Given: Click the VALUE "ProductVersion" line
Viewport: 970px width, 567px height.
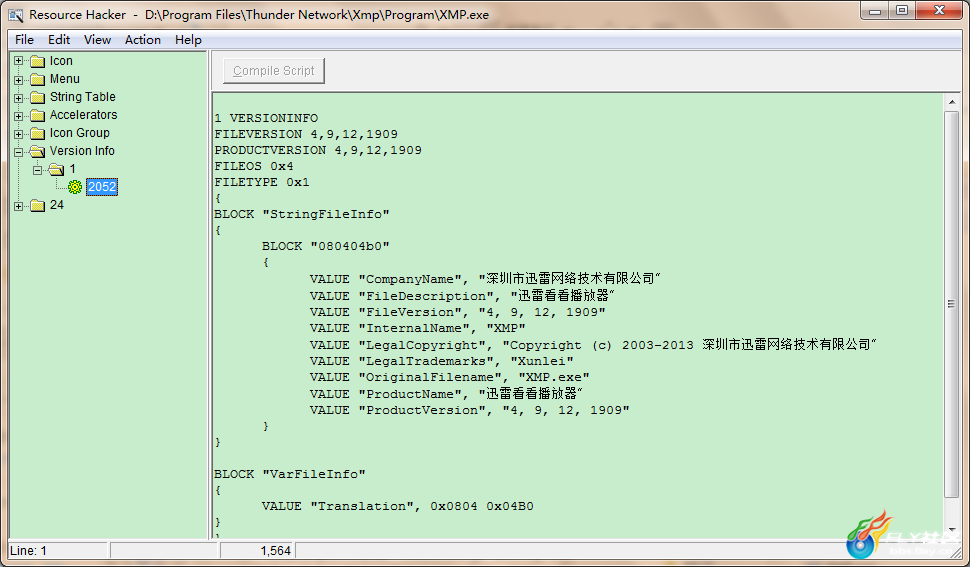Looking at the screenshot, I should coord(470,410).
